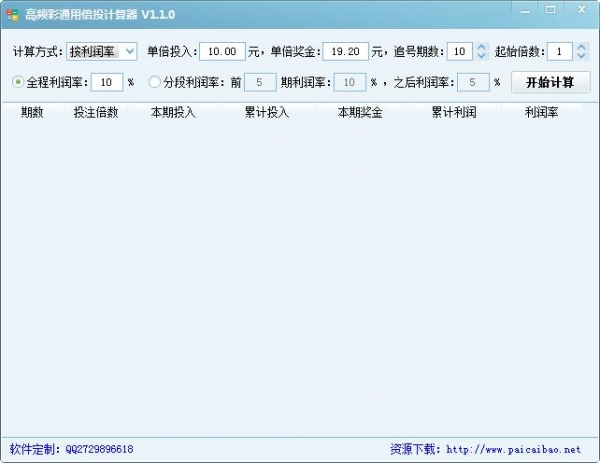
Task: Click the 累计投入 column header
Action: [267, 112]
